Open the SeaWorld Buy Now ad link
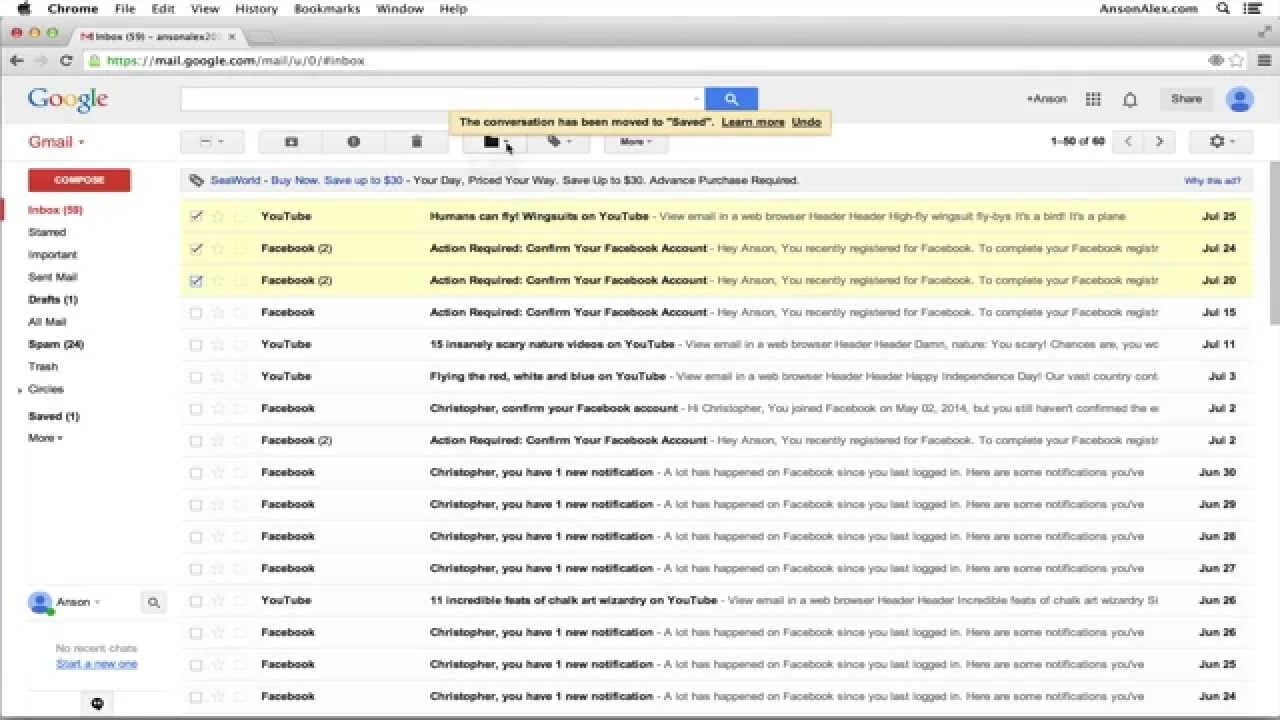This screenshot has height=720, width=1280. tap(306, 181)
